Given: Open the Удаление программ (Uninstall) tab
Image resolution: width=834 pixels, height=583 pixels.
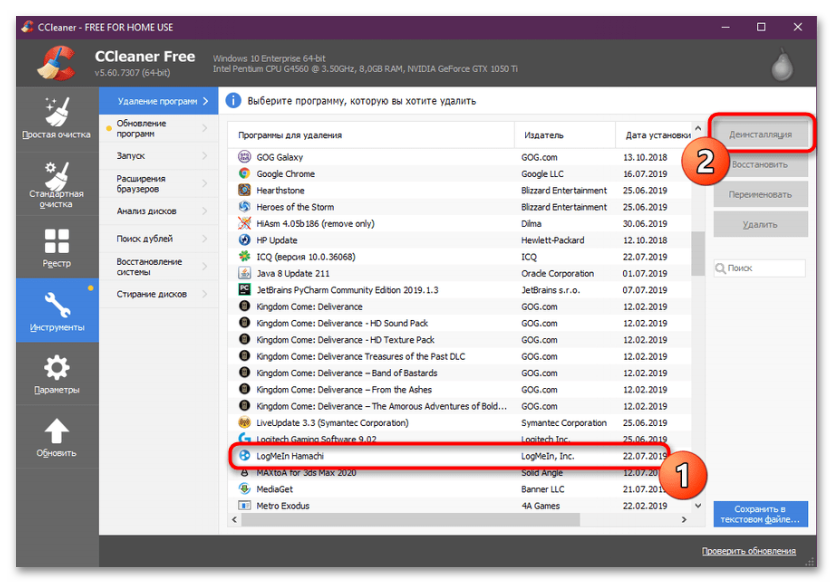Looking at the screenshot, I should (x=159, y=101).
